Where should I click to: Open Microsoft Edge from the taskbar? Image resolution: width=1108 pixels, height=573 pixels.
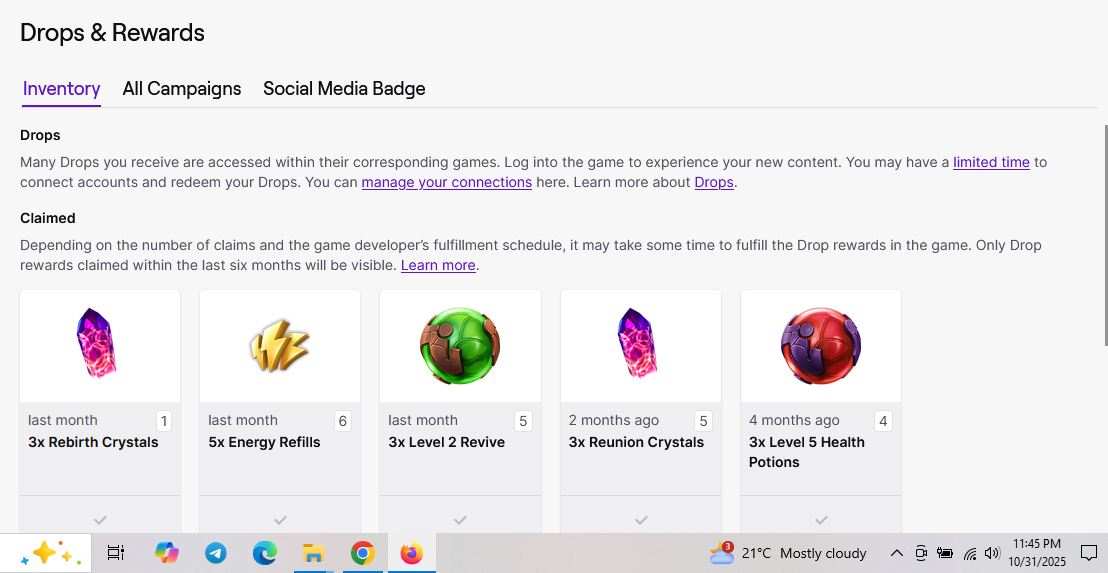click(x=264, y=553)
